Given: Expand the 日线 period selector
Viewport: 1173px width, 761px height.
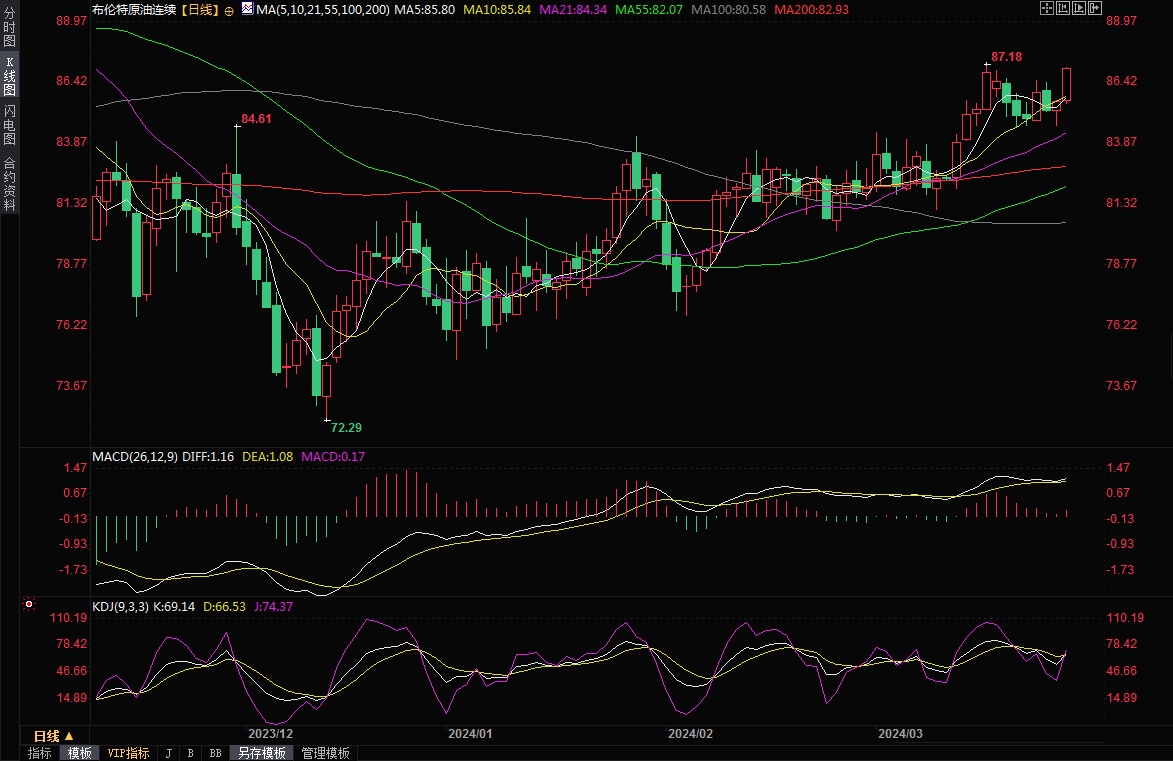Looking at the screenshot, I should [x=54, y=735].
